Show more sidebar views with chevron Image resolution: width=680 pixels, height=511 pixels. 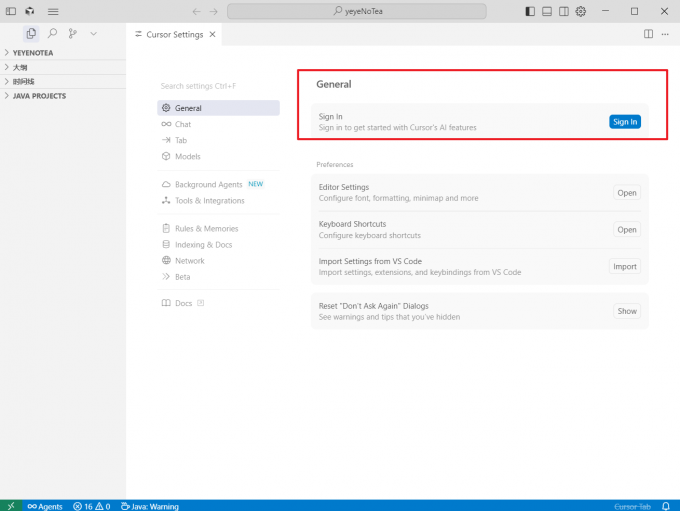pyautogui.click(x=94, y=33)
